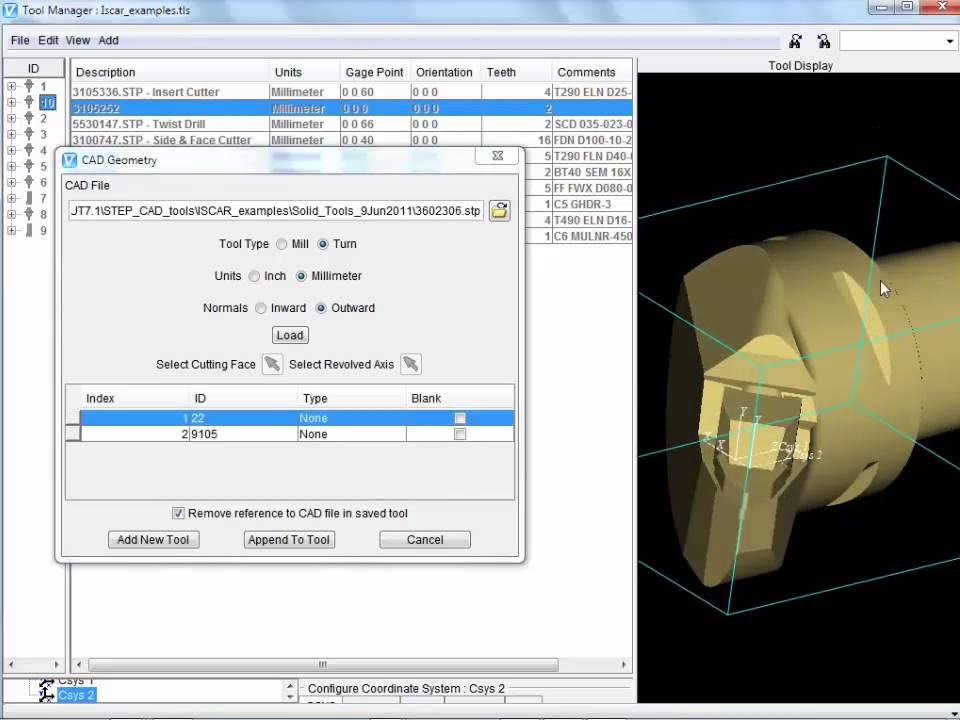This screenshot has height=720, width=960.
Task: Select the tool icon for ID 2
Action: pos(29,118)
